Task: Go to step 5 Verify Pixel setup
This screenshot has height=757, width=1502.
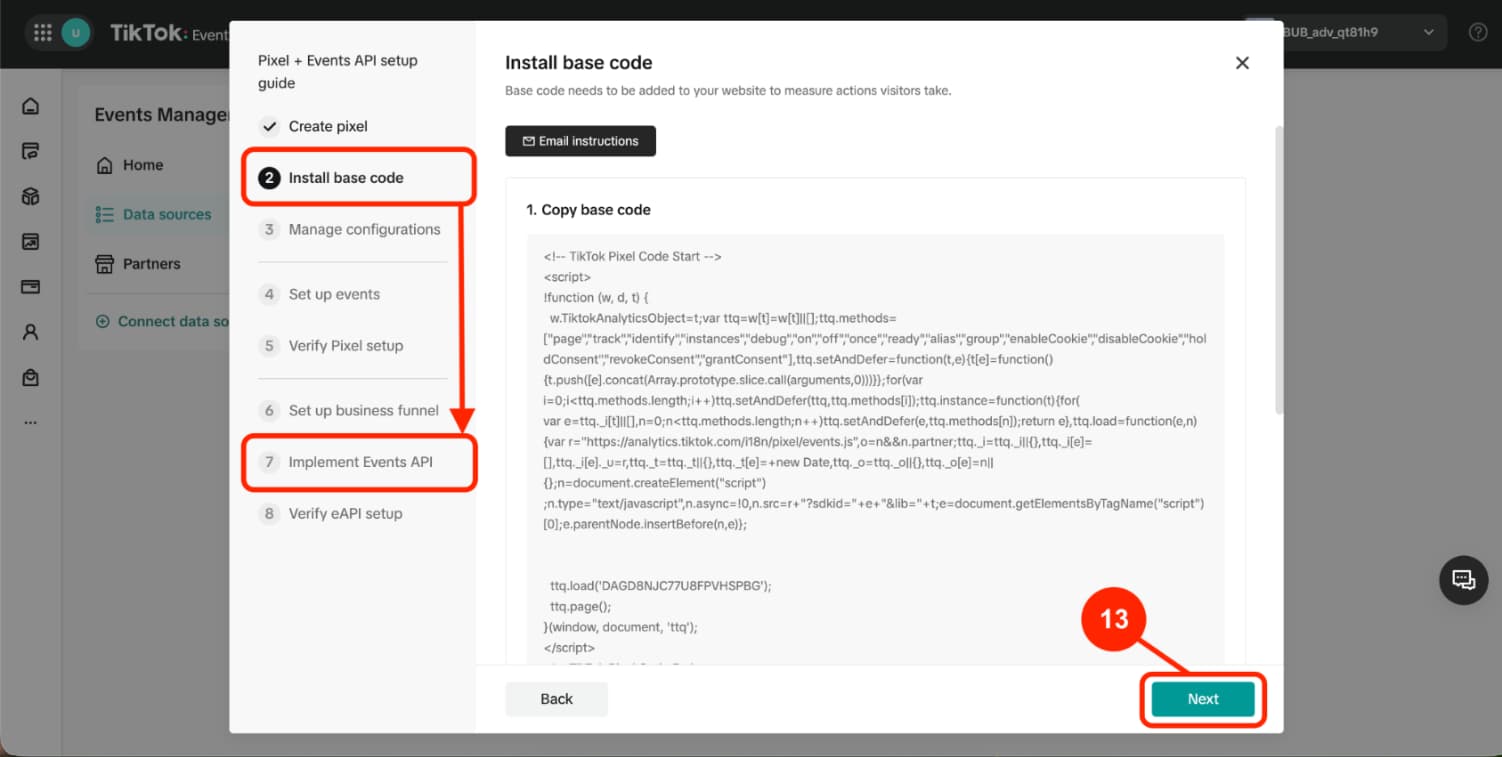Action: point(331,345)
